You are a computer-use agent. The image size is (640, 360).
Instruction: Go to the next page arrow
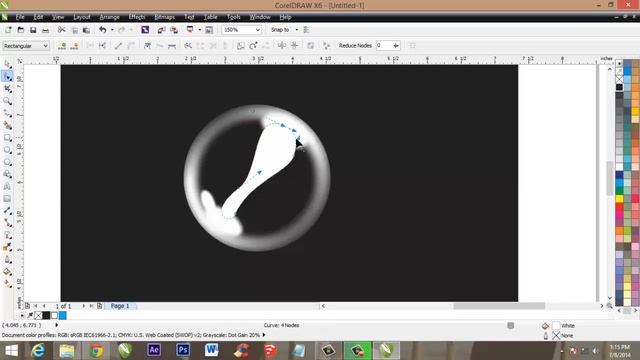click(84, 306)
